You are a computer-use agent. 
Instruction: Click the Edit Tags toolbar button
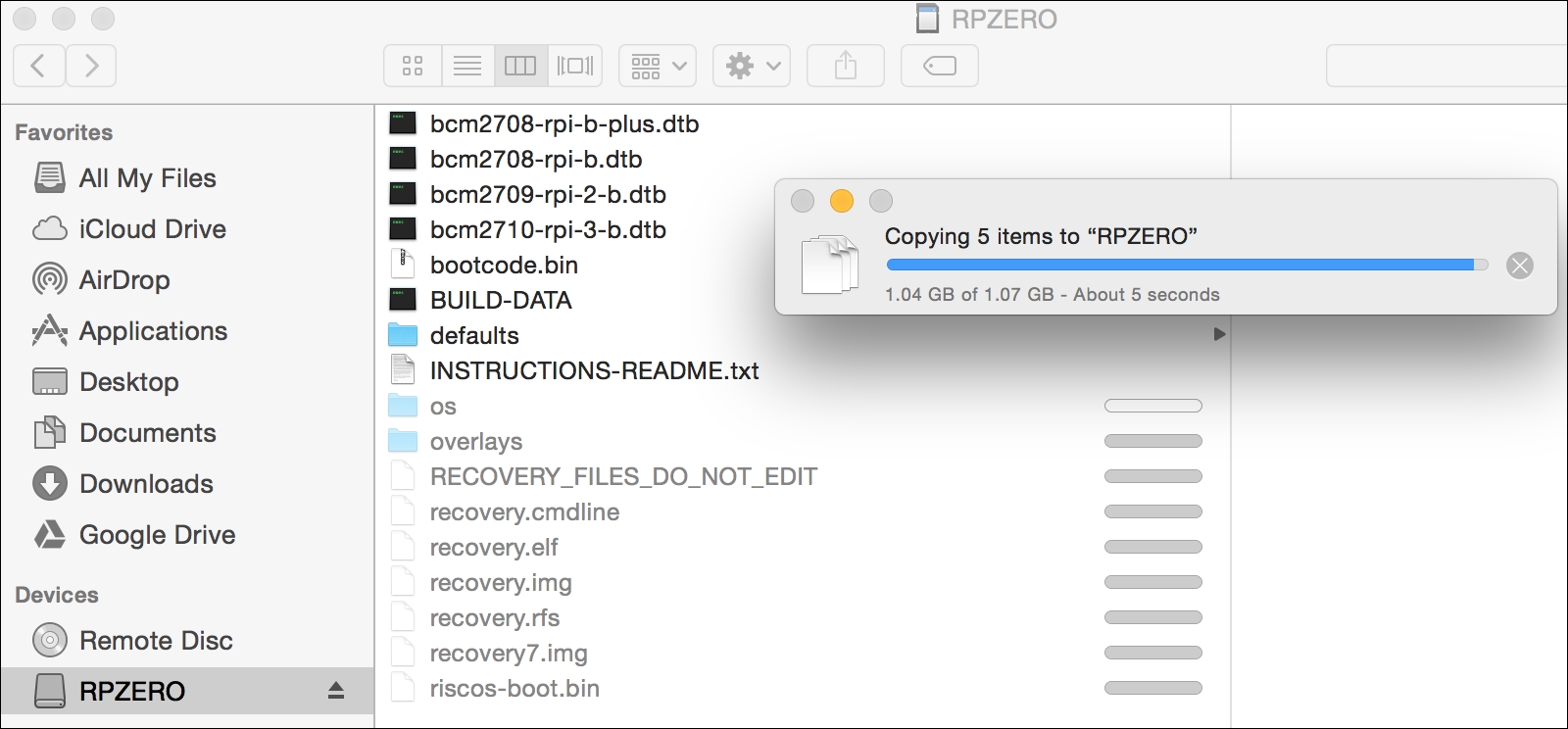tap(940, 66)
